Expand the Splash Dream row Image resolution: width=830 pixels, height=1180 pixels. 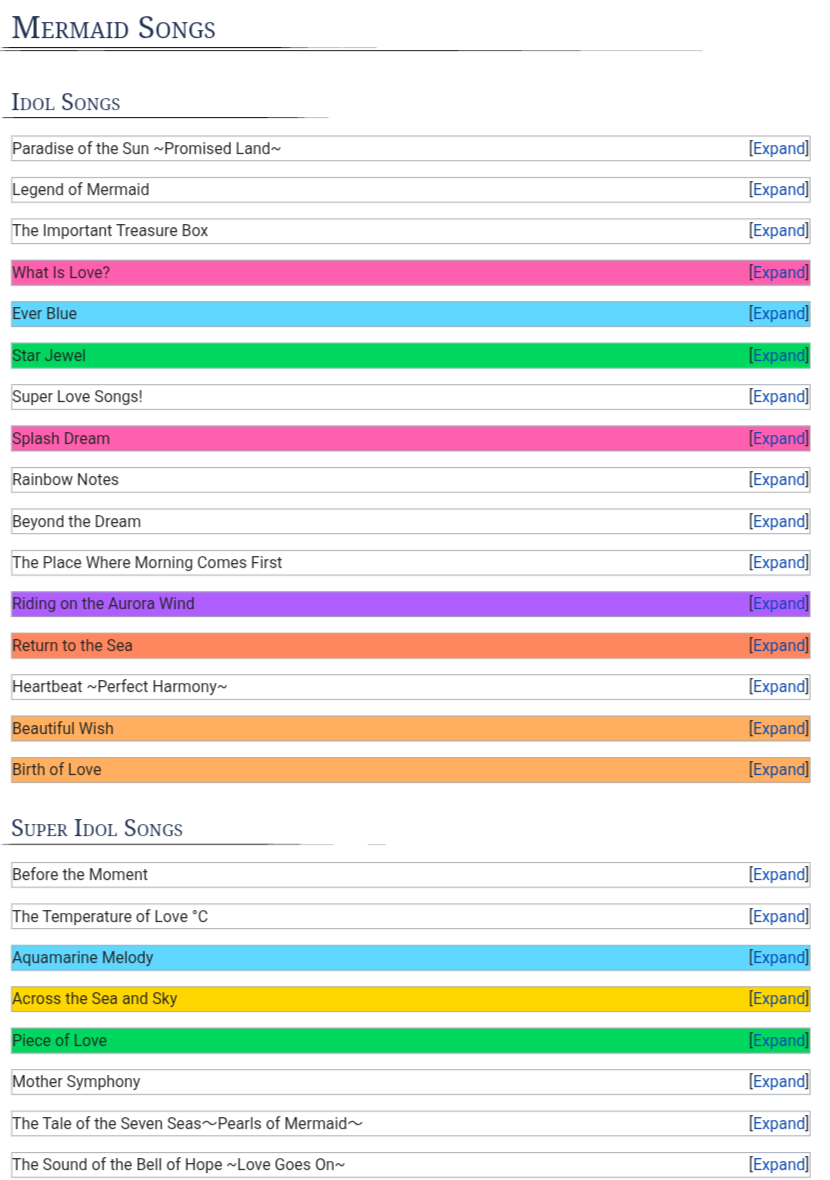pos(779,439)
